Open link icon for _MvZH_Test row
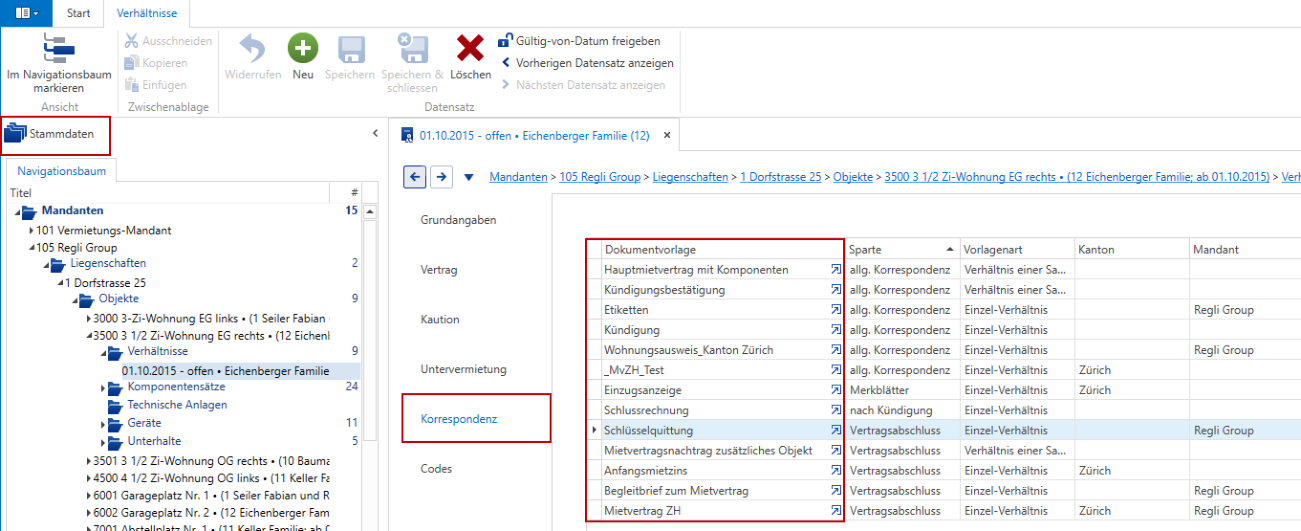Image resolution: width=1301 pixels, height=531 pixels. (835, 370)
